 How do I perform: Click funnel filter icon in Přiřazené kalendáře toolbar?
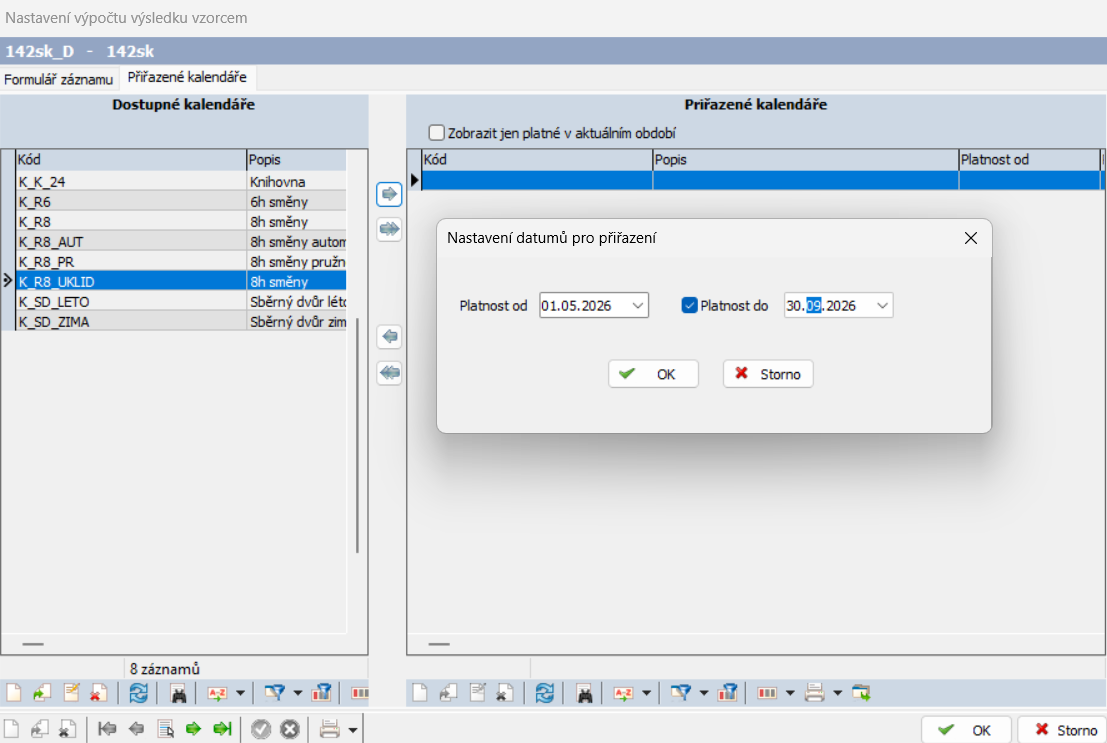pos(680,693)
